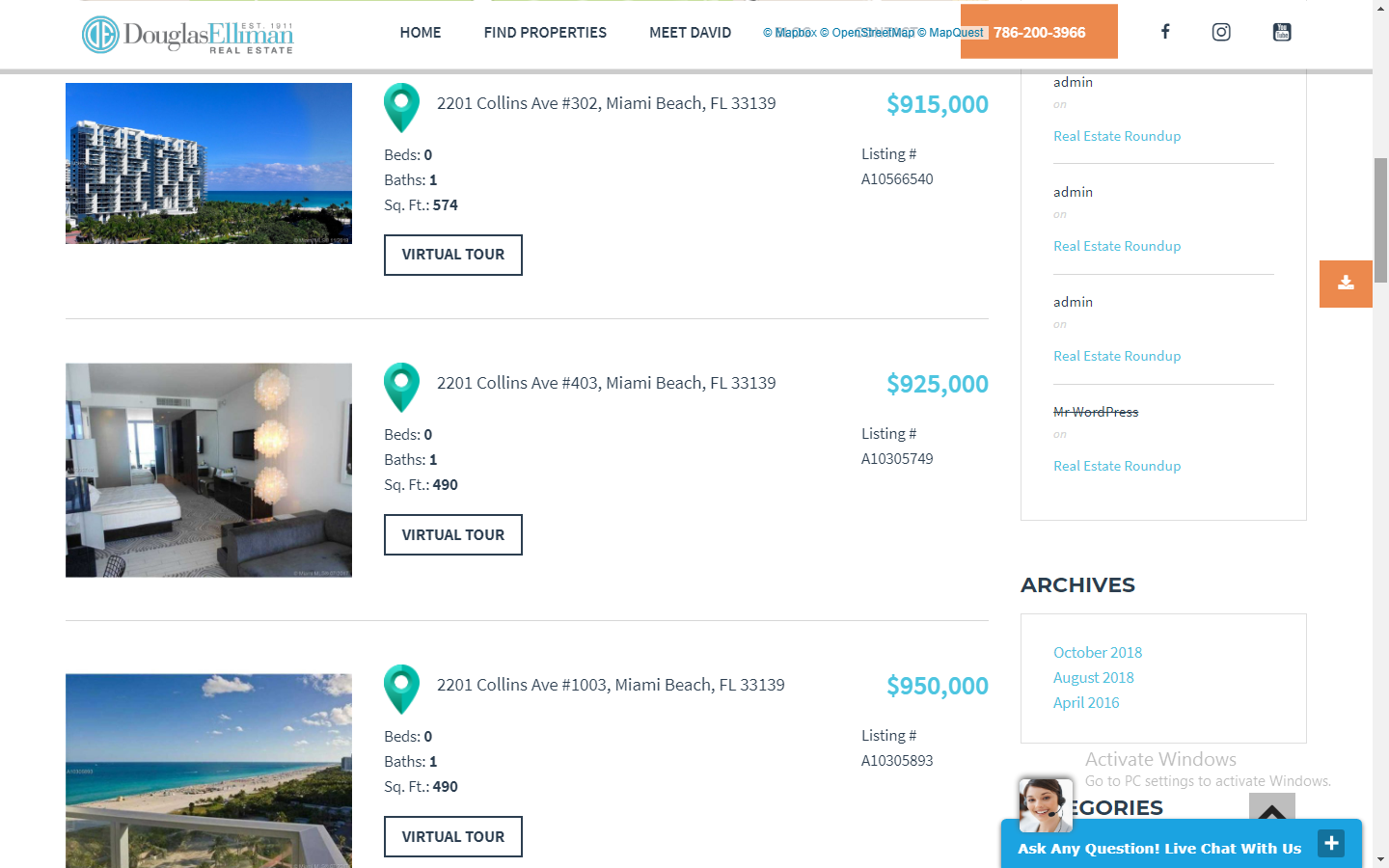Viewport: 1389px width, 868px height.
Task: Click the Douglas Elliman logo
Action: click(187, 36)
